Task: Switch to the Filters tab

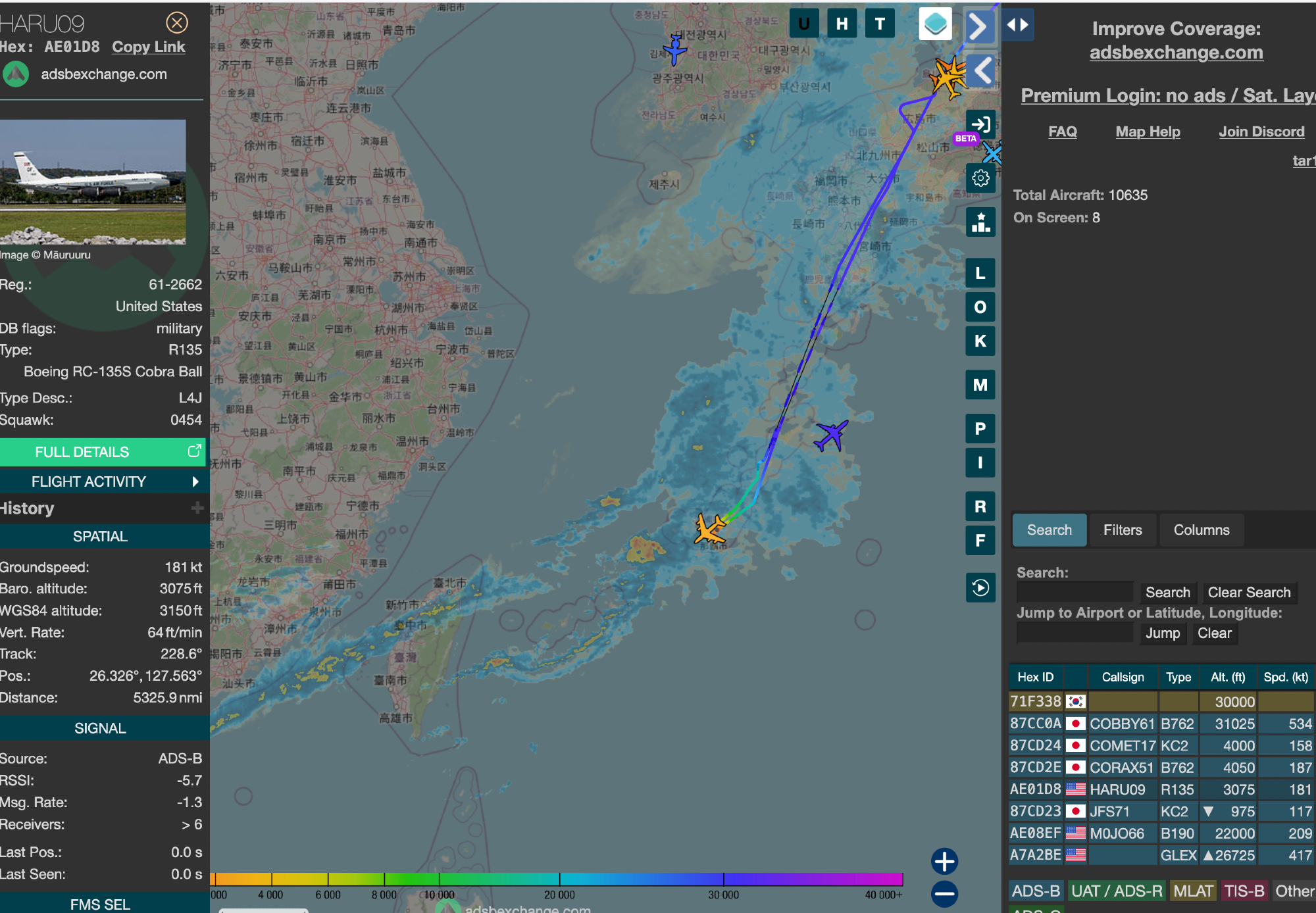Action: tap(1122, 530)
